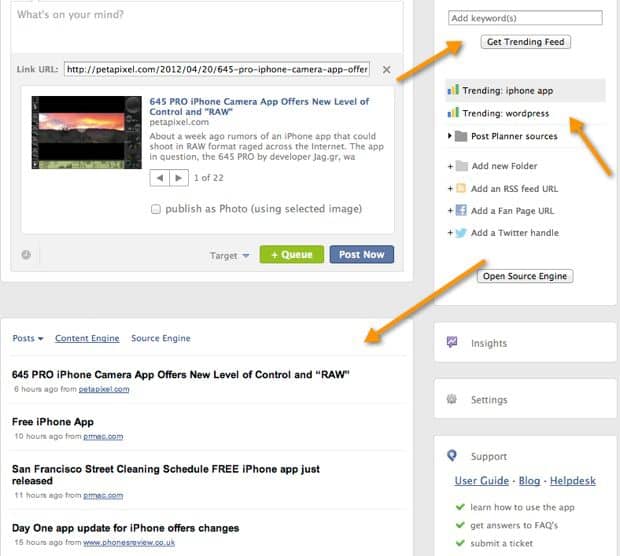Click the Post Now button
620x556 pixels.
click(x=362, y=255)
